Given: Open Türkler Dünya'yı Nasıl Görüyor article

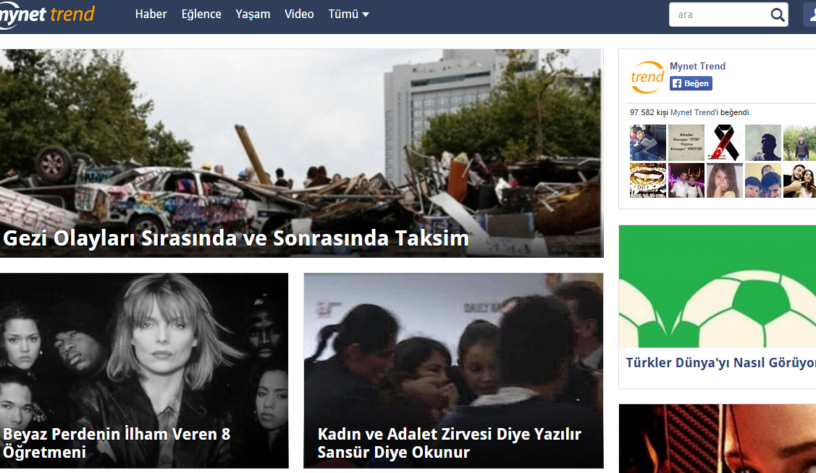Looking at the screenshot, I should (720, 364).
